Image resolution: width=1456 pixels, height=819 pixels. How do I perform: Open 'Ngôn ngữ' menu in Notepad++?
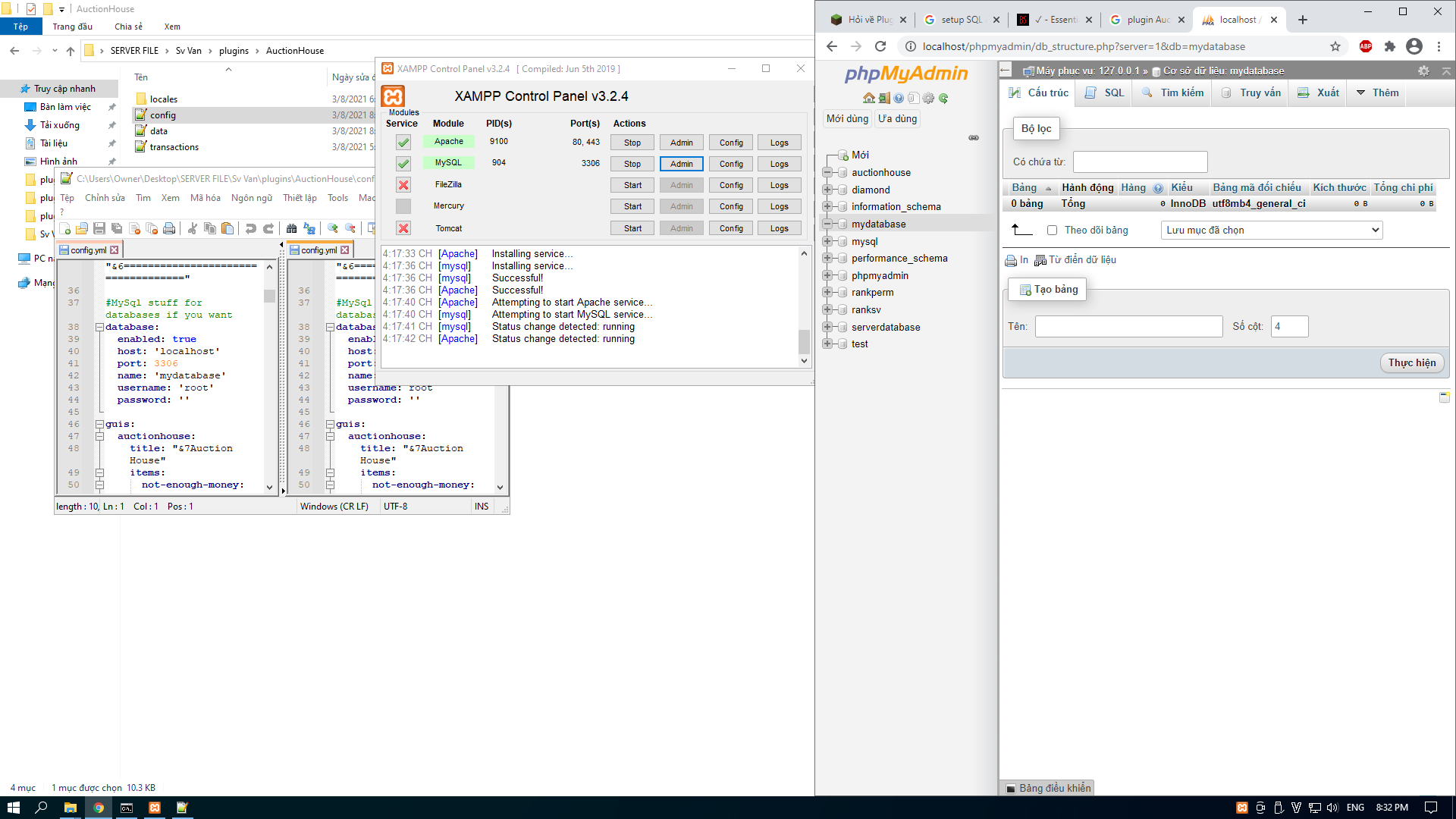252,198
